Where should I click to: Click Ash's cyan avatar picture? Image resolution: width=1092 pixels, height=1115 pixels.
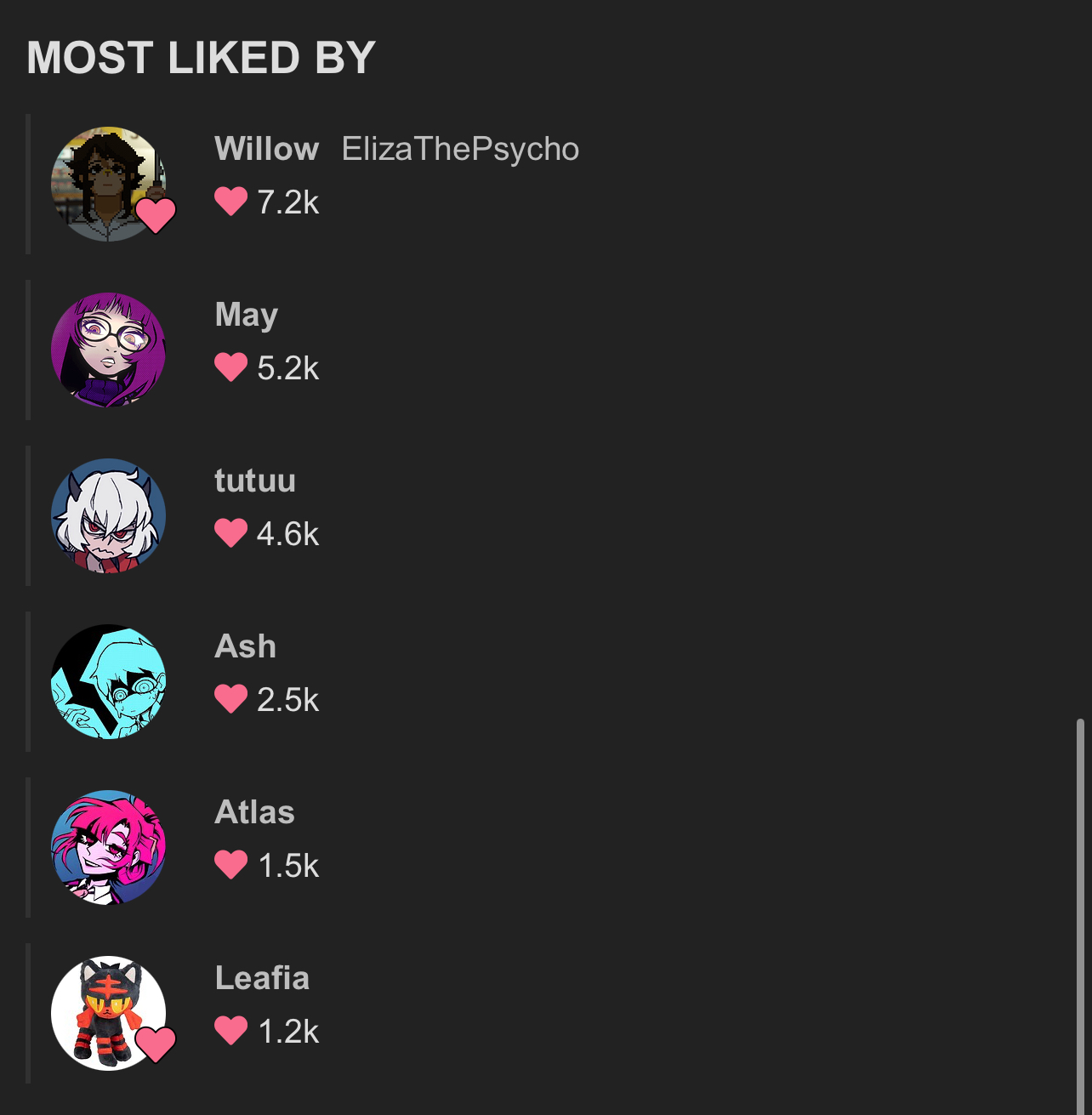click(x=108, y=681)
